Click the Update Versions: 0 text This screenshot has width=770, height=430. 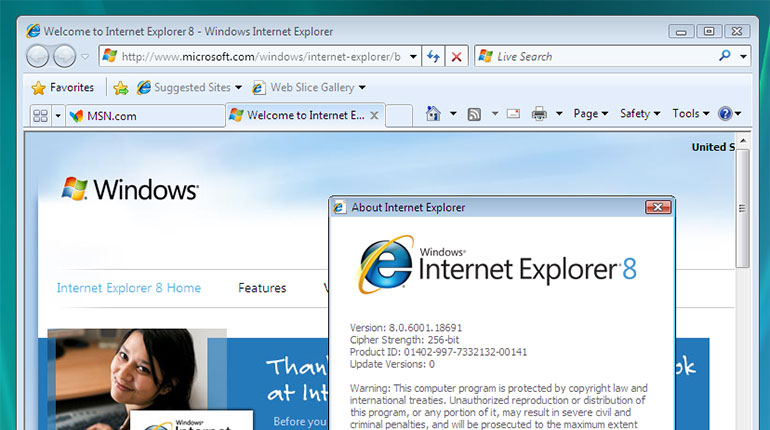pyautogui.click(x=392, y=364)
